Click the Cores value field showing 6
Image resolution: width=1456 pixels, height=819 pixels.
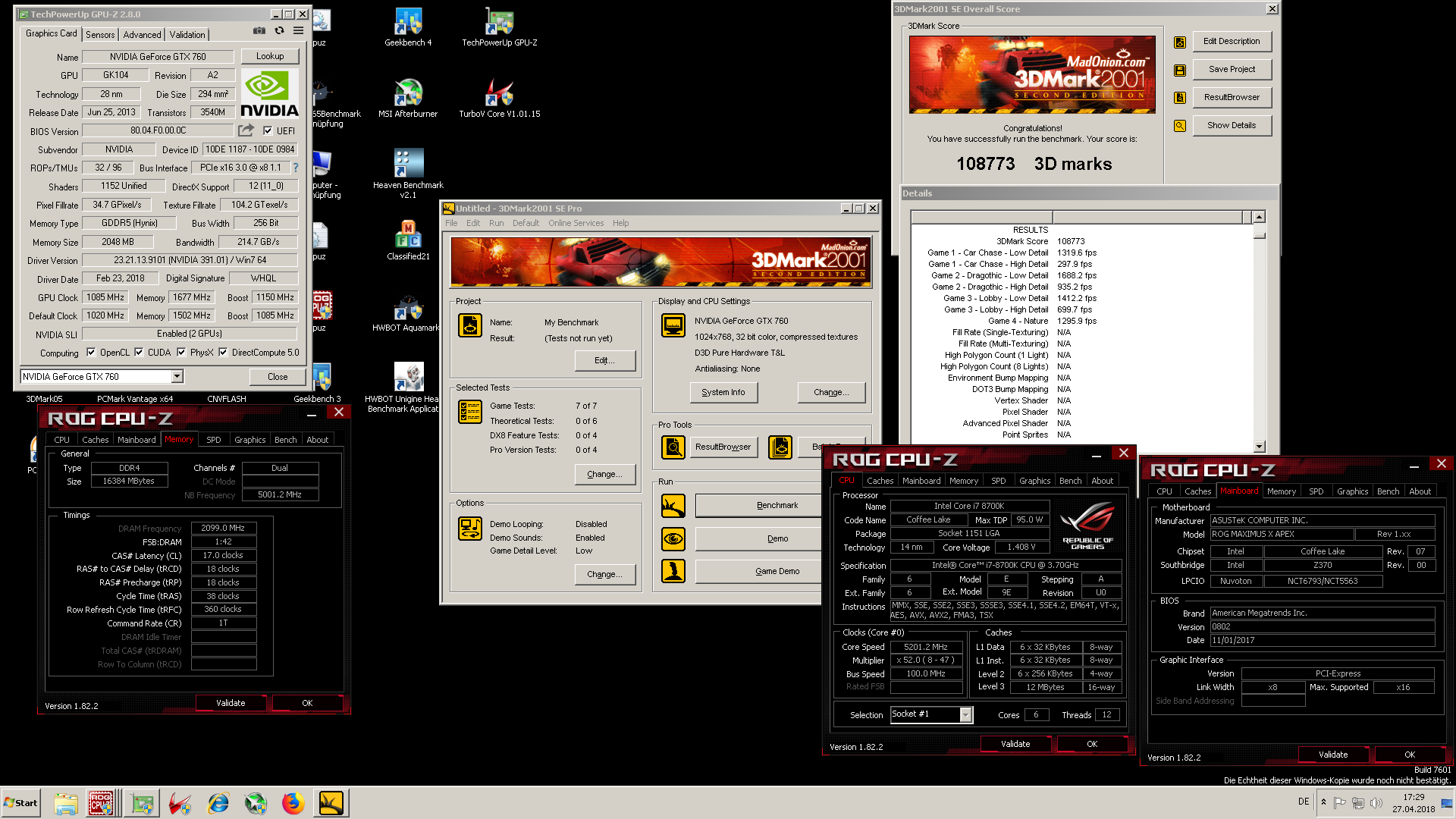[x=1036, y=715]
